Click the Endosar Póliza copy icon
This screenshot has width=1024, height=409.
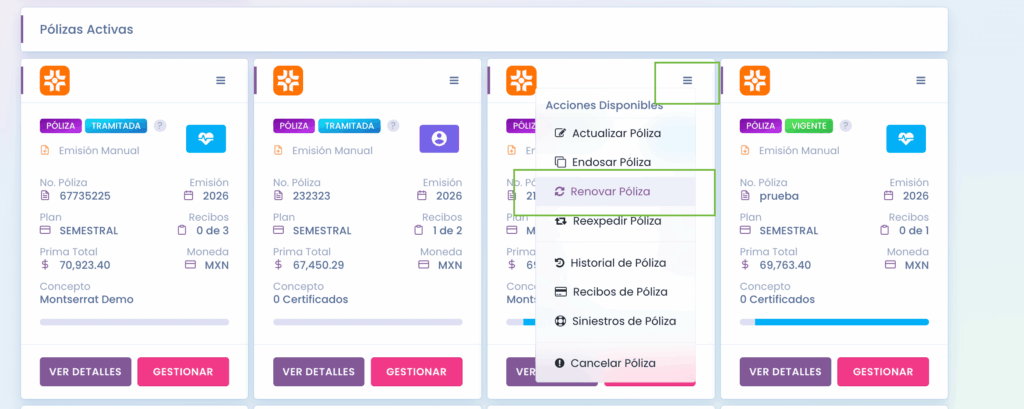[560, 162]
